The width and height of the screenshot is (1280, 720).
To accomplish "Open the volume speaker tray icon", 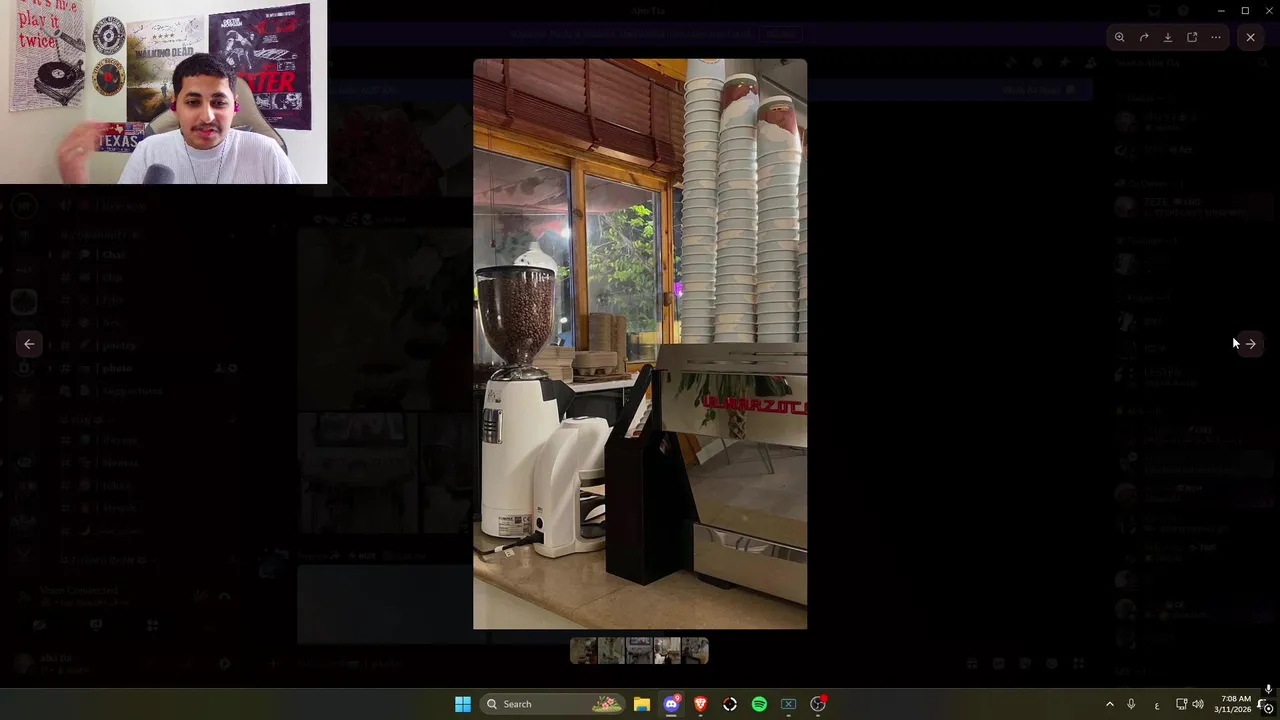I will point(1198,704).
